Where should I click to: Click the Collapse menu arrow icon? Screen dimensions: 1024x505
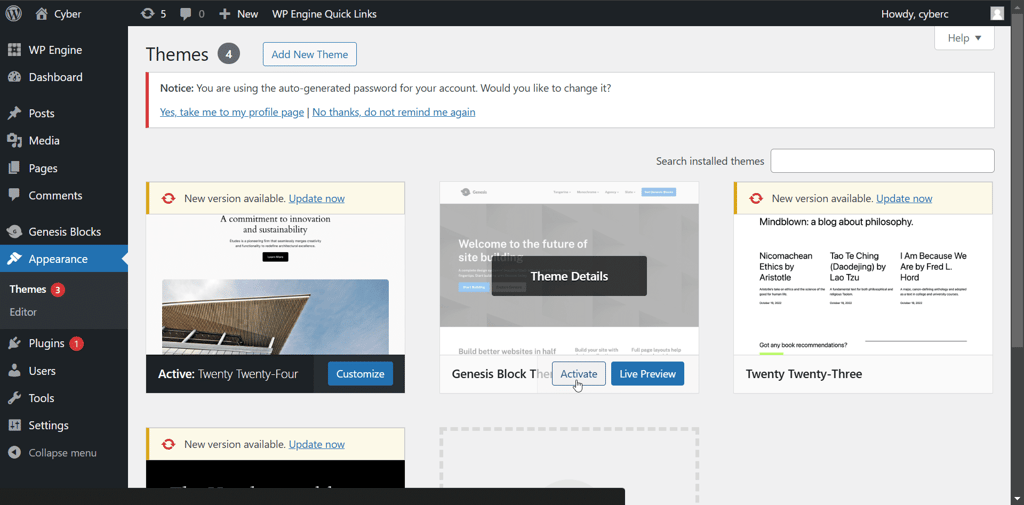point(14,453)
